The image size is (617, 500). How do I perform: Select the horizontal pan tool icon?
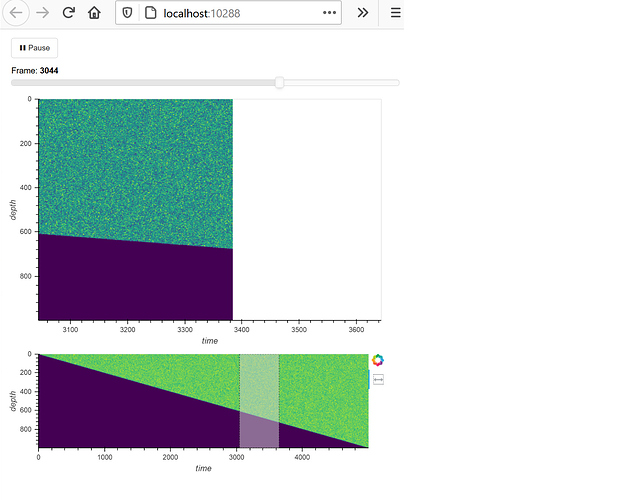(378, 380)
